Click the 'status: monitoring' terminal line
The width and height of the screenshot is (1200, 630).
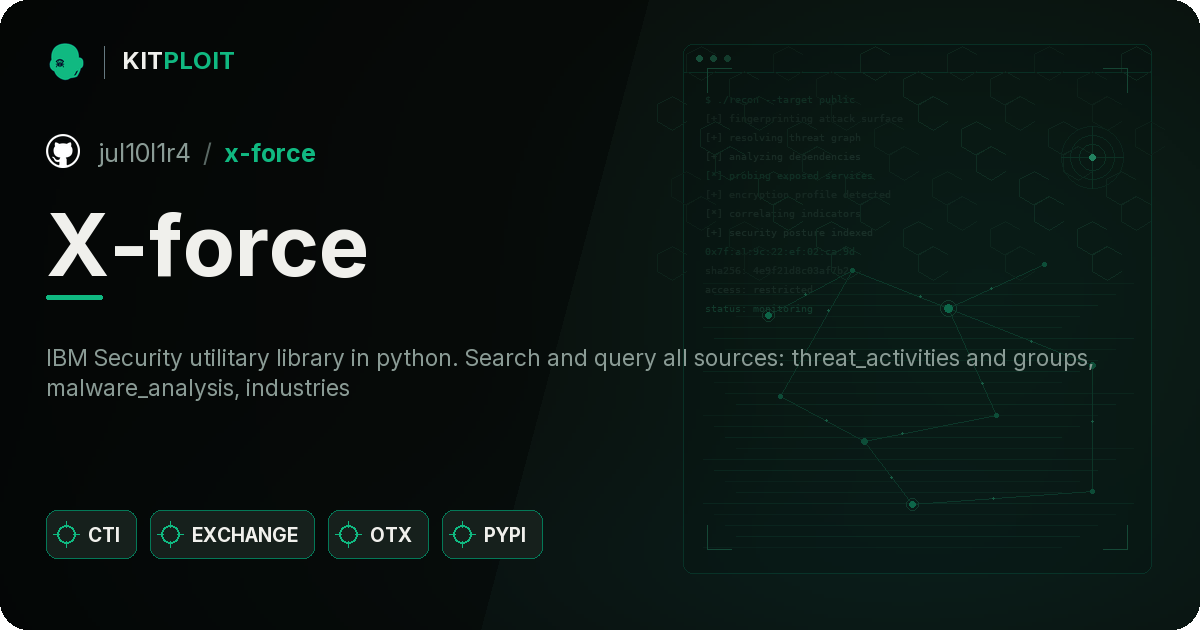758,309
